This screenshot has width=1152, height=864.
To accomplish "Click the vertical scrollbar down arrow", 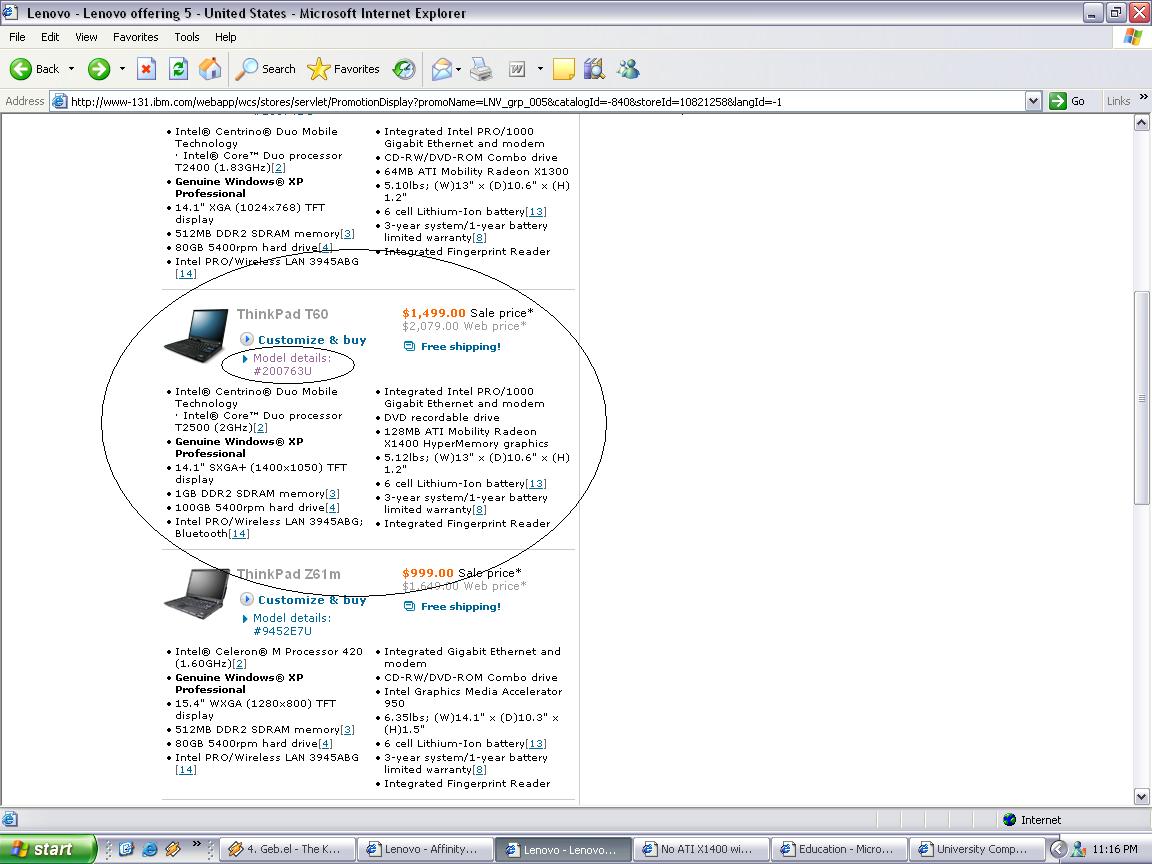I will [1142, 796].
